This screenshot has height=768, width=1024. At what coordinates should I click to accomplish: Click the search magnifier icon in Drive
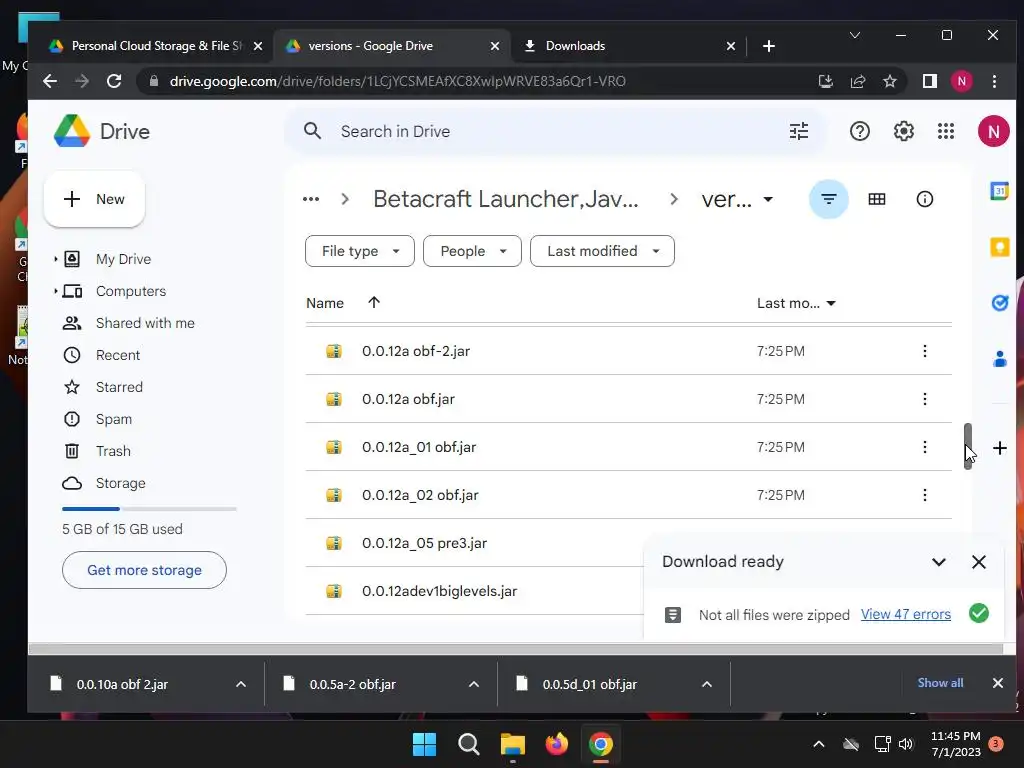point(312,131)
